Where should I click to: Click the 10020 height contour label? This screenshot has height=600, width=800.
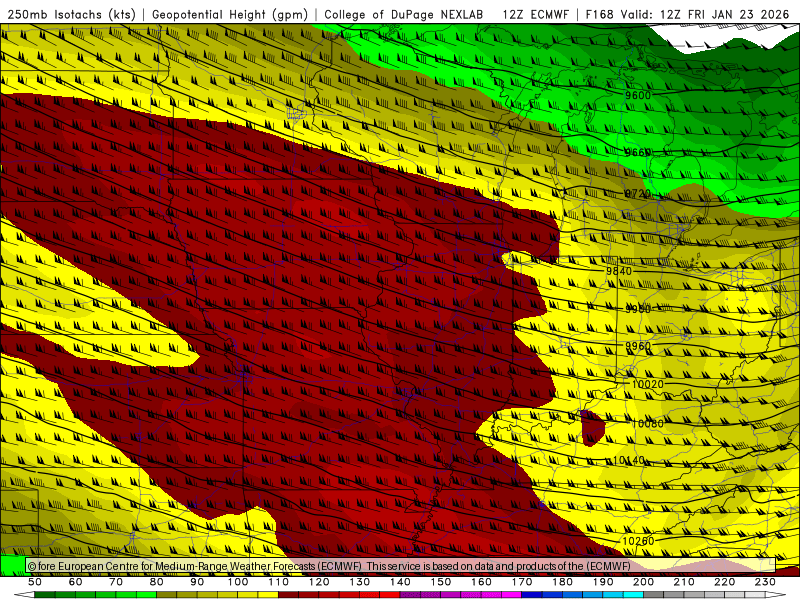pyautogui.click(x=647, y=384)
